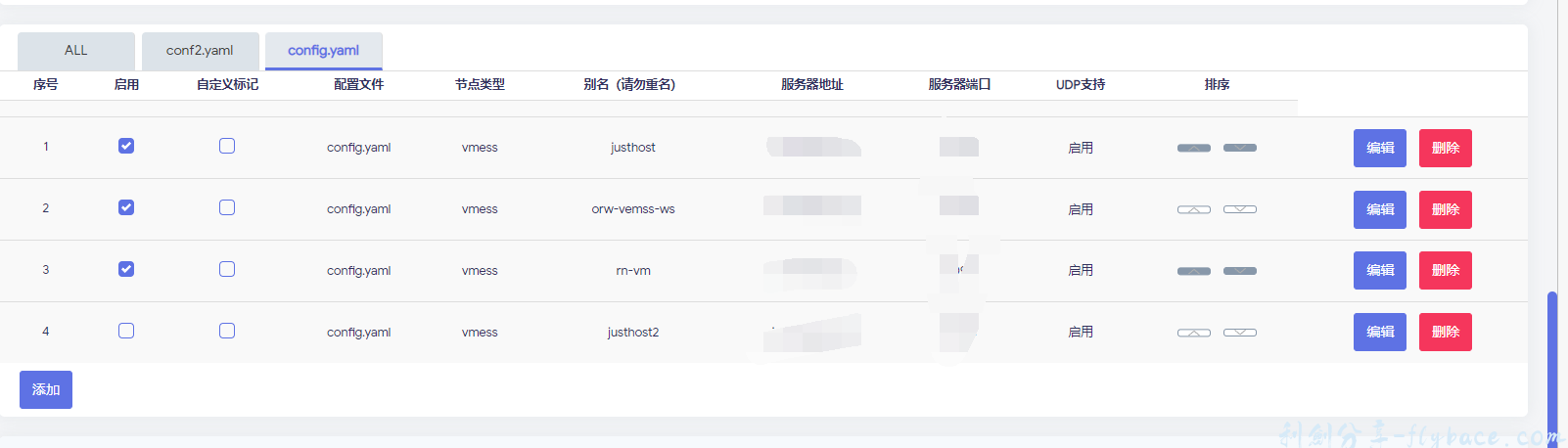Click the 添加 button
This screenshot has height=448, width=1568.
(x=46, y=389)
